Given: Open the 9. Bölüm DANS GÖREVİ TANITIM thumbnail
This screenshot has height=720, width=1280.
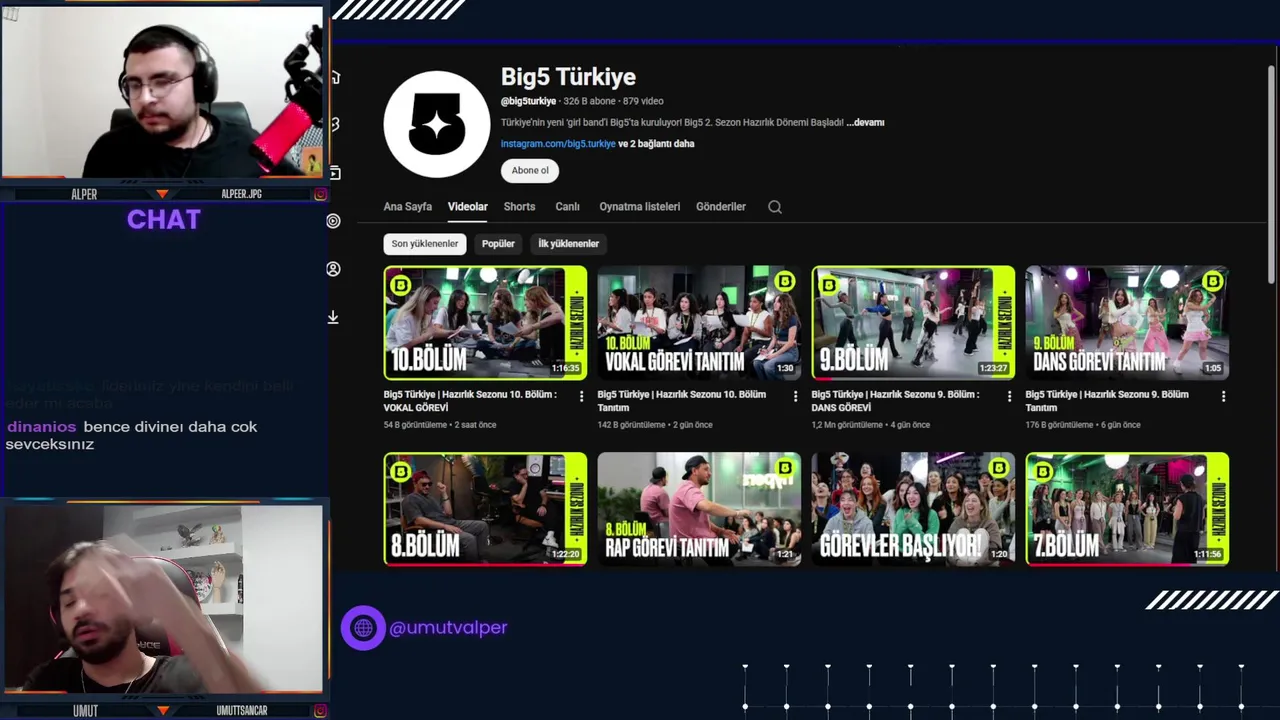Looking at the screenshot, I should coord(1127,323).
